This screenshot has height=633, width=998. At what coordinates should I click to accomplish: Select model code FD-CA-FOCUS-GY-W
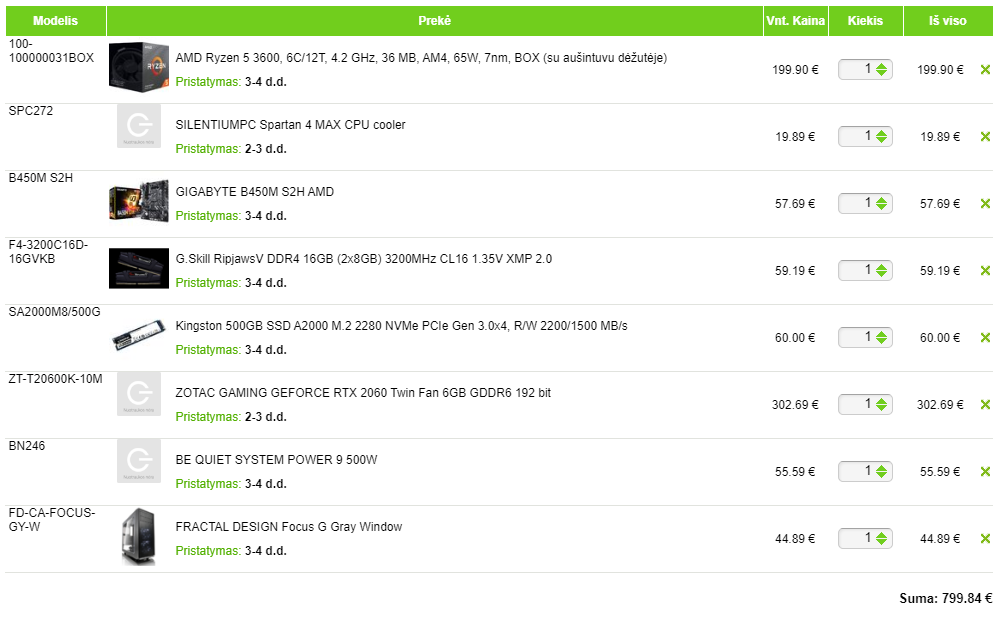tap(52, 520)
